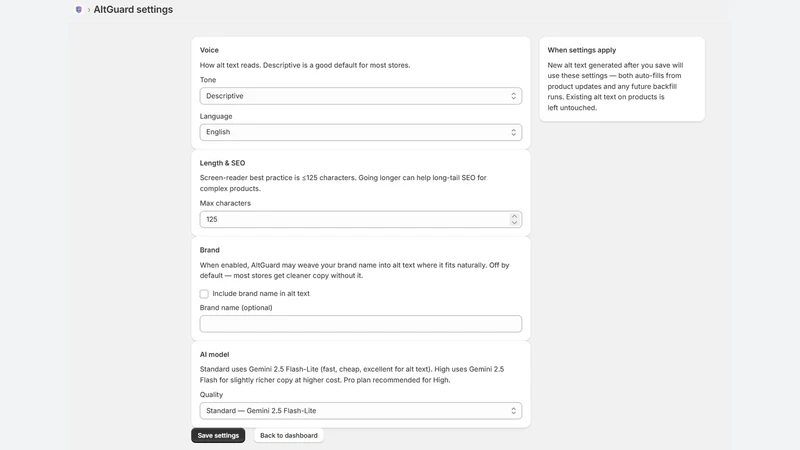Image resolution: width=800 pixels, height=450 pixels.
Task: Click the Brand name (optional) label
Action: pos(236,308)
